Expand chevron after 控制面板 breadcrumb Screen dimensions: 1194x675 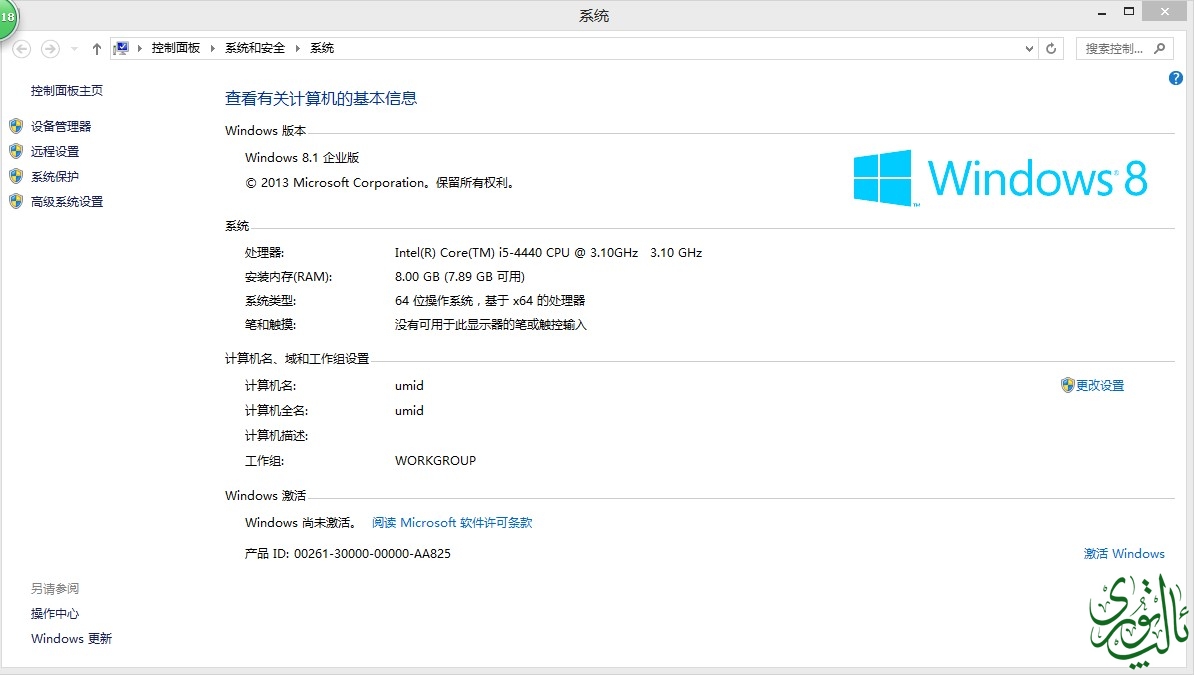tap(212, 48)
